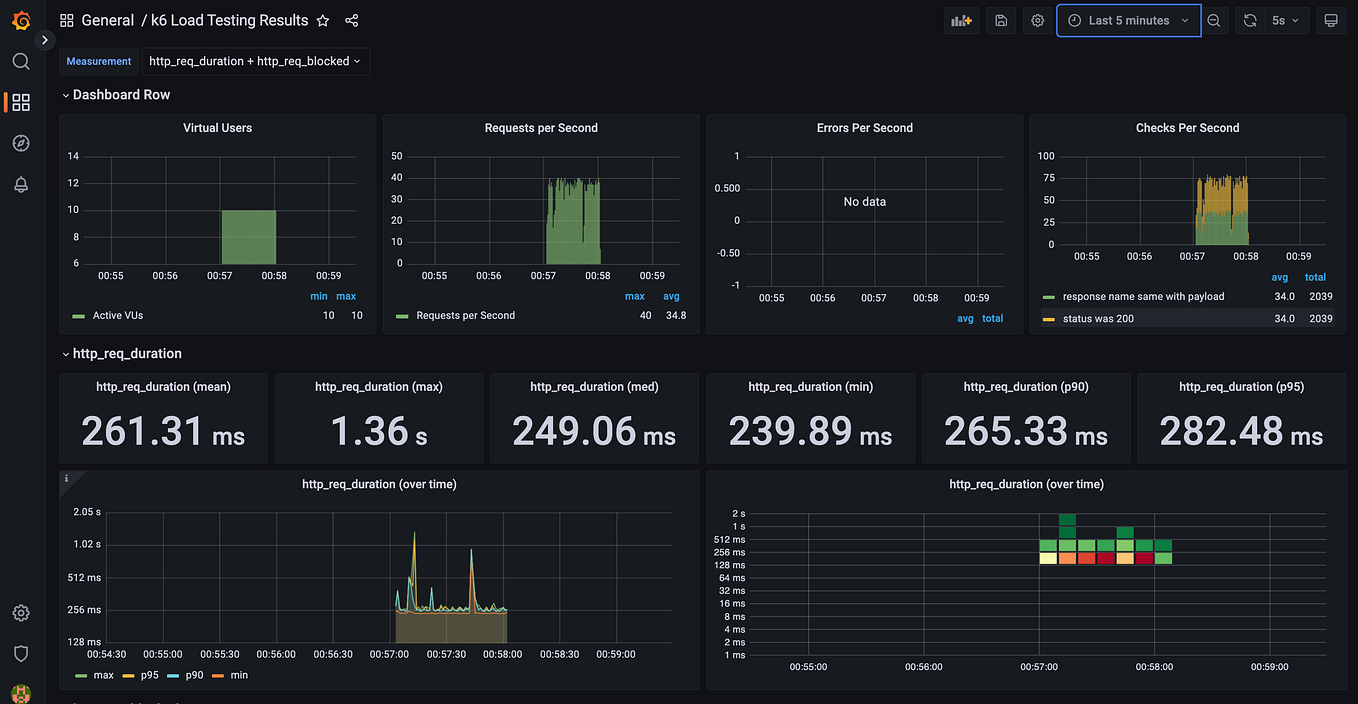Open Explore compass icon
The width and height of the screenshot is (1358, 704).
[21, 143]
